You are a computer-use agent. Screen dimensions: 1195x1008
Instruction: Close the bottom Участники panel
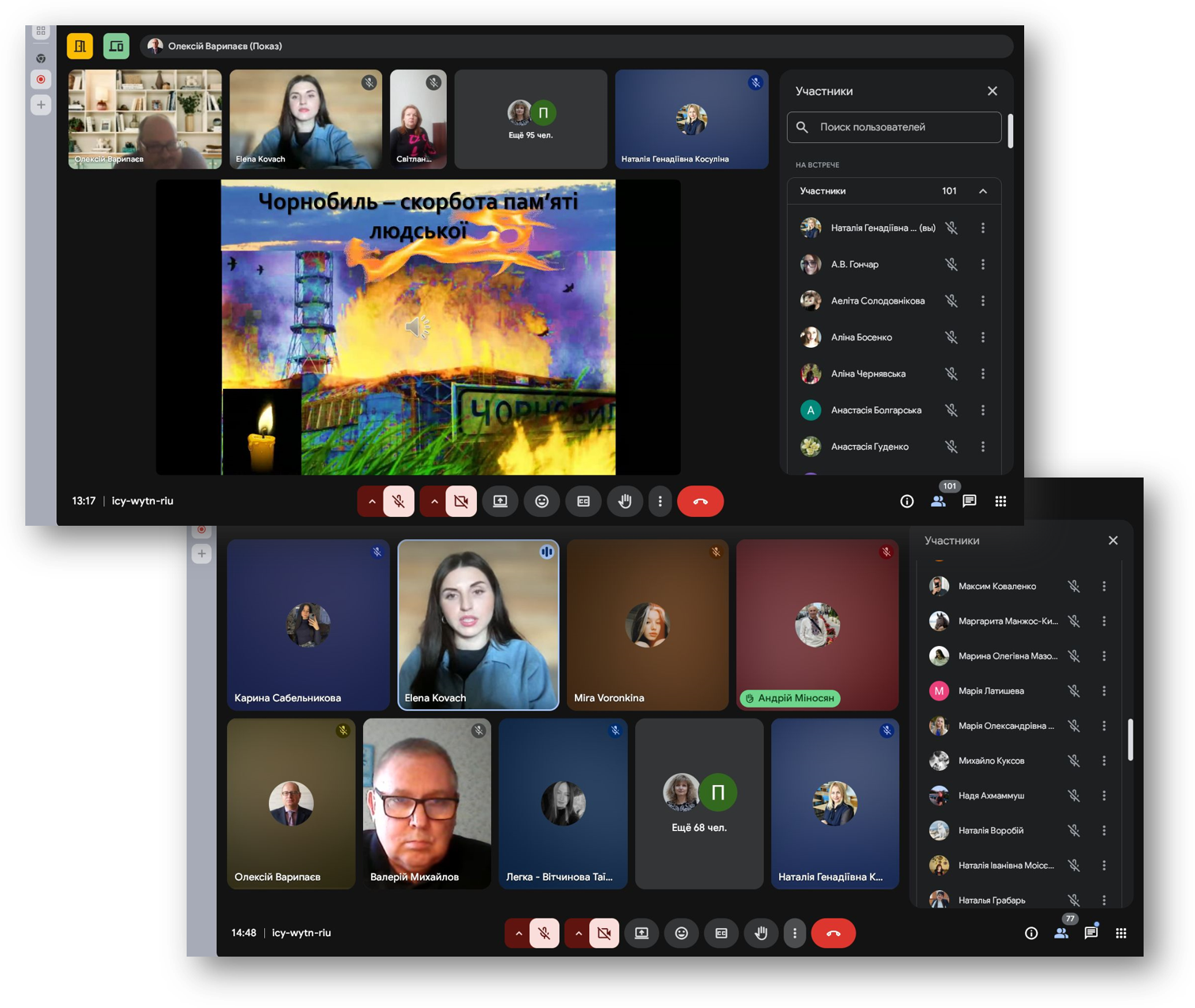(x=1113, y=541)
